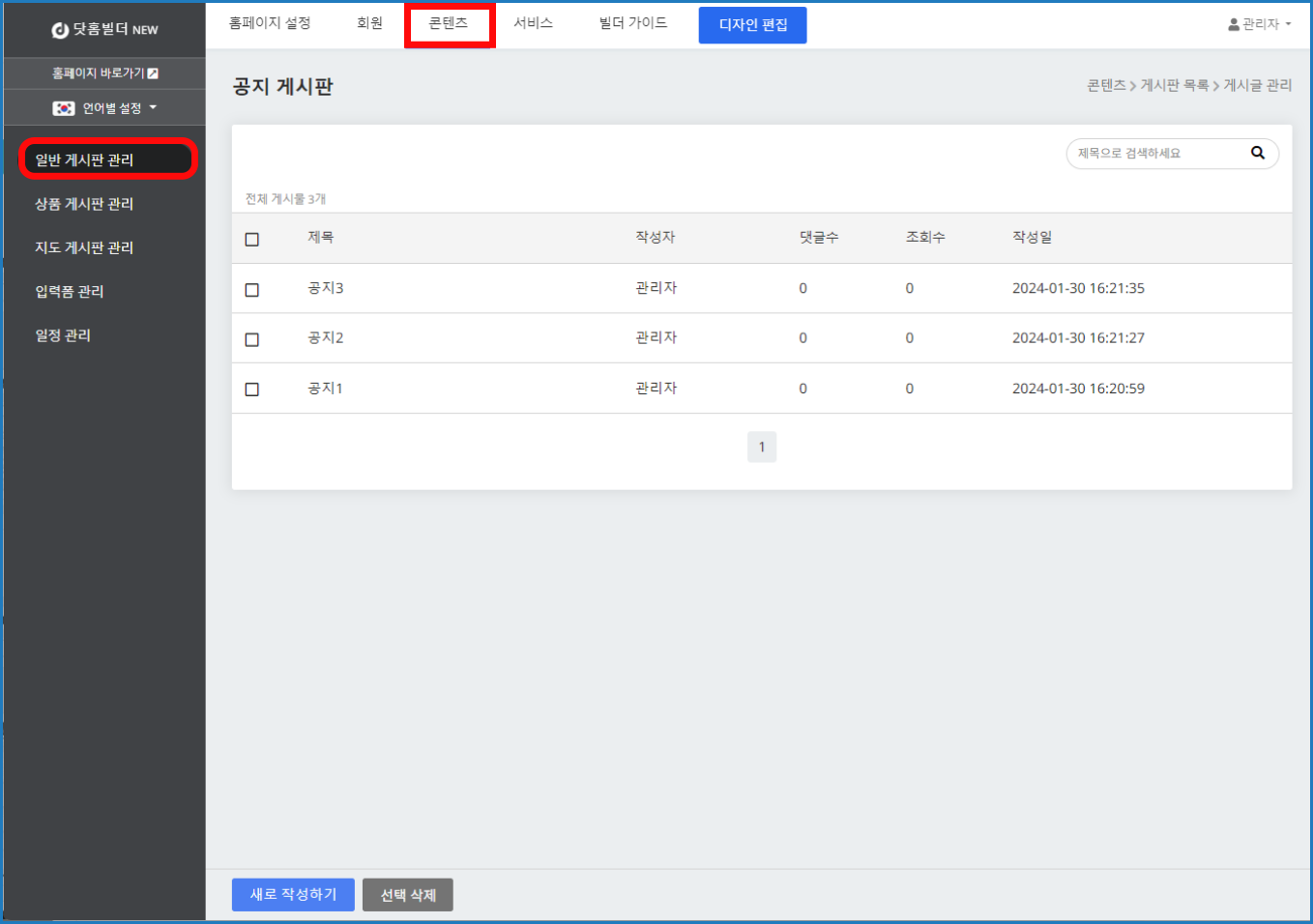Image resolution: width=1313 pixels, height=924 pixels.
Task: Tick the 공지1 row checkbox
Action: click(252, 390)
